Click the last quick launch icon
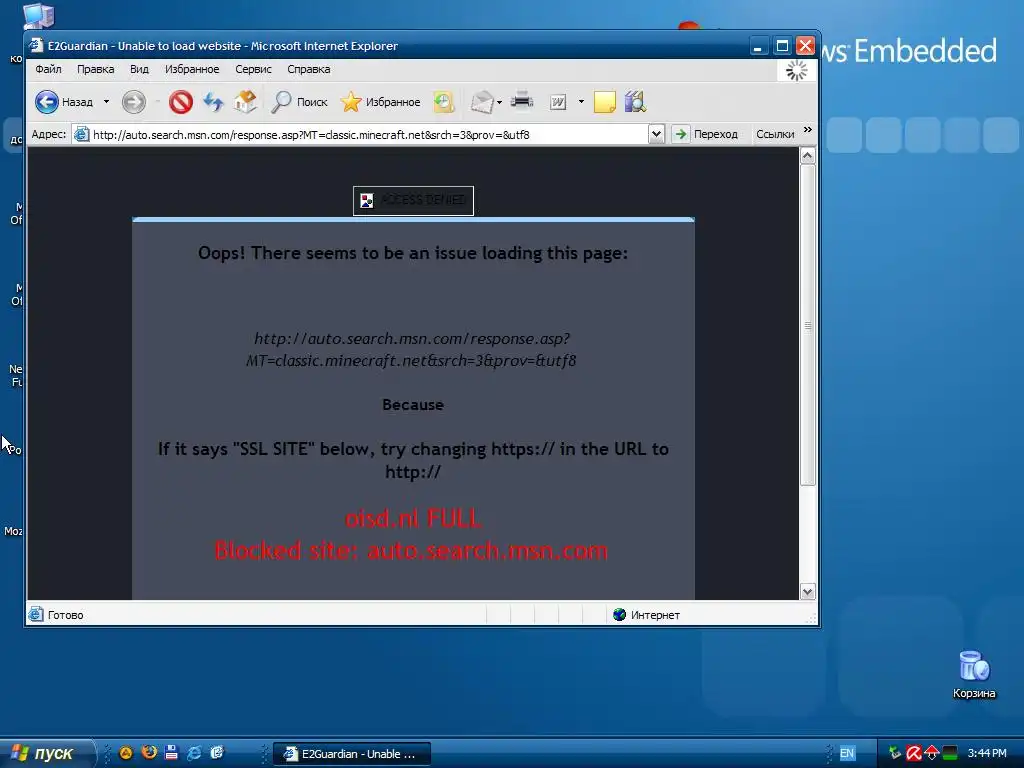 pyautogui.click(x=217, y=753)
